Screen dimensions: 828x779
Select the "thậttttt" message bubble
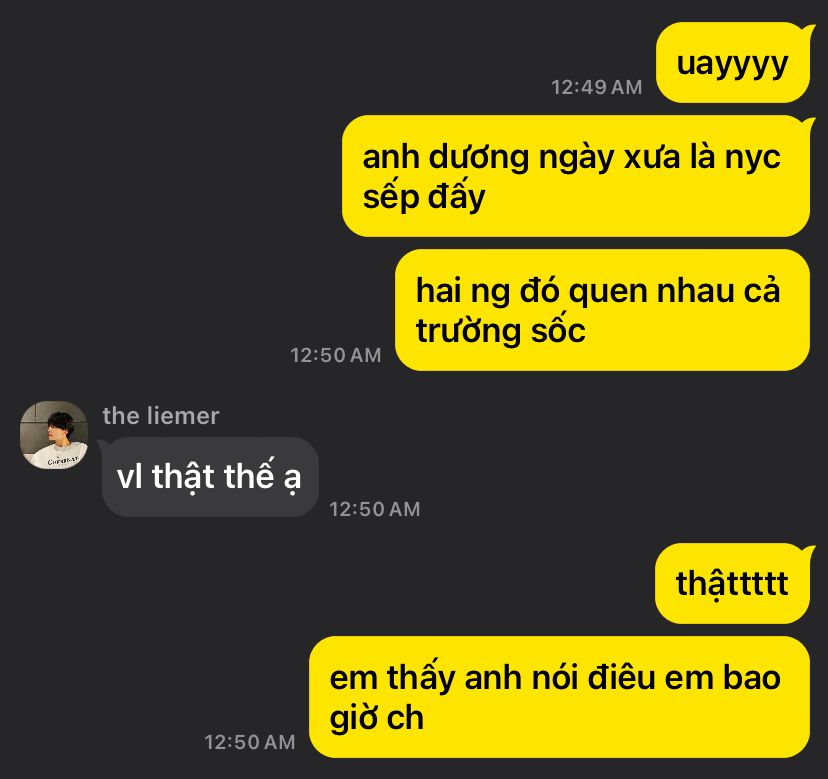tap(732, 584)
